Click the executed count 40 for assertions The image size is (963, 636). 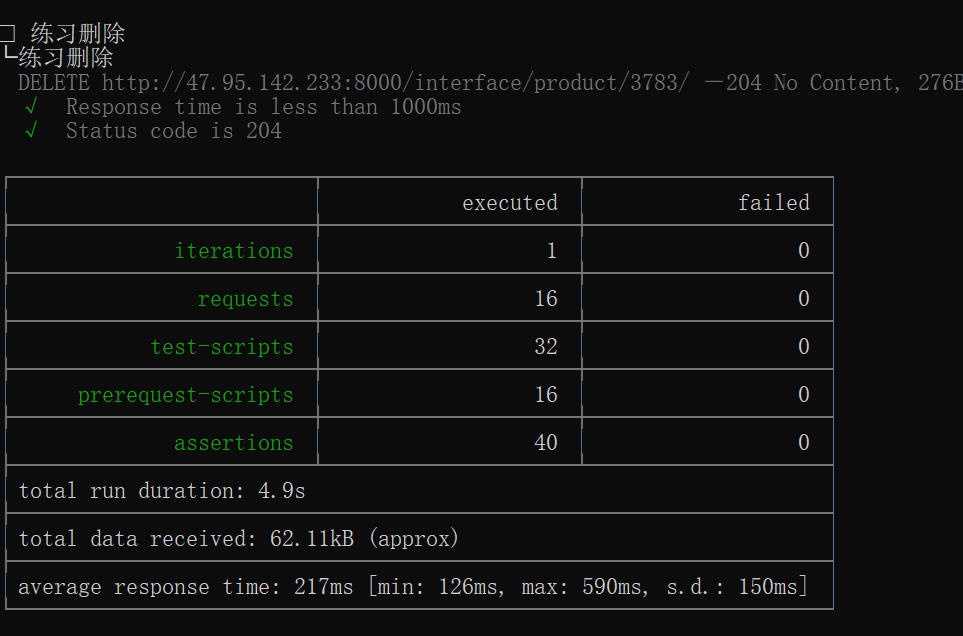[x=545, y=443]
